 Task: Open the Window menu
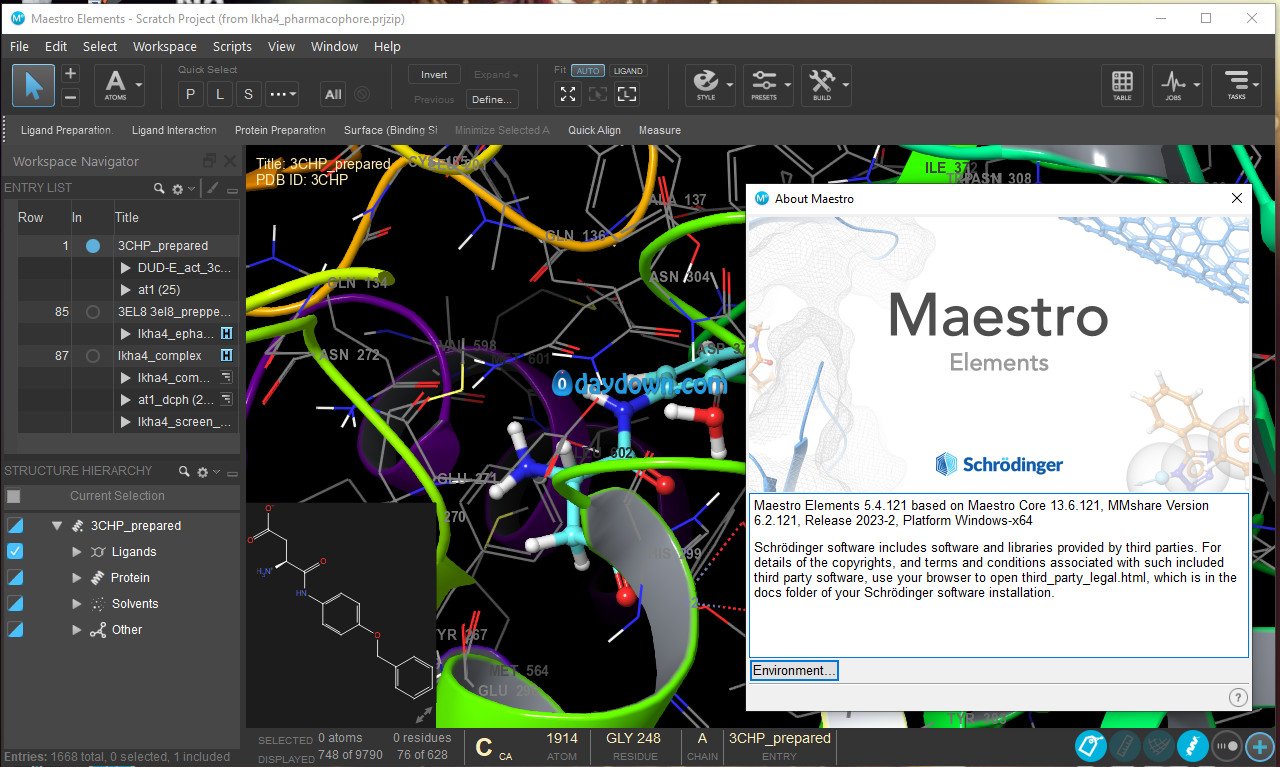(334, 46)
